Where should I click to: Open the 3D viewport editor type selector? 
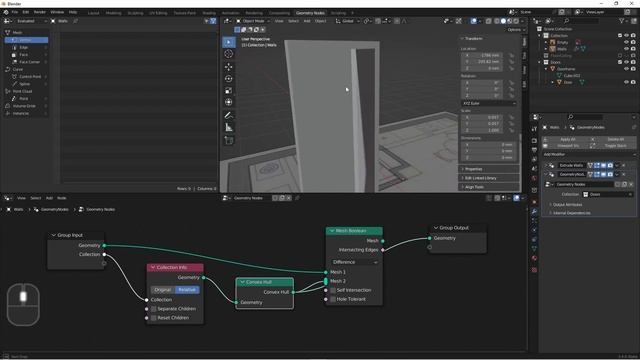pyautogui.click(x=227, y=21)
